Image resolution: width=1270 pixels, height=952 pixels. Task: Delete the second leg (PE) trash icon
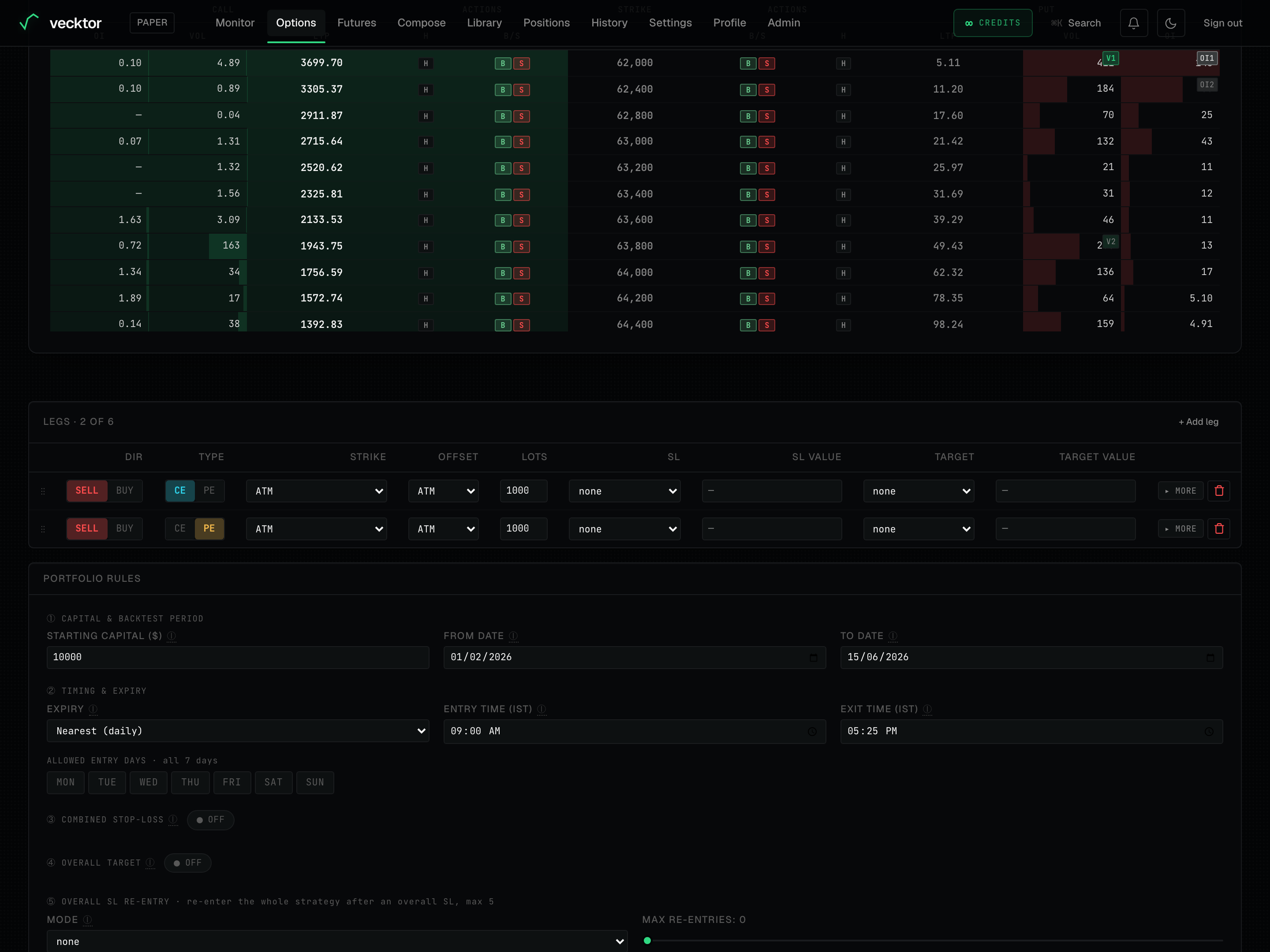[x=1219, y=528]
